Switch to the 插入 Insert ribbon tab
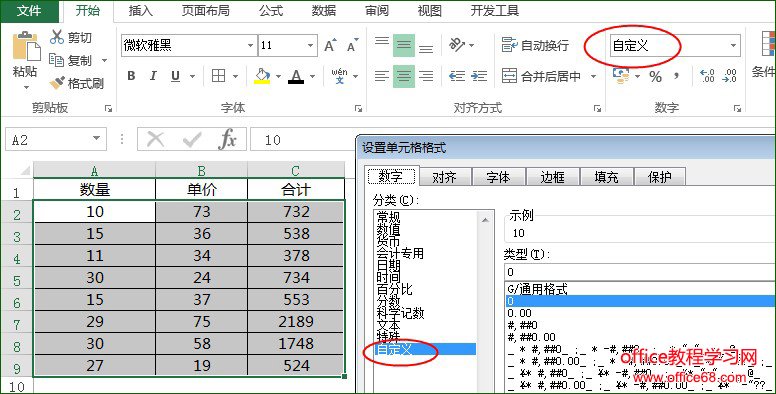776x394 pixels. coord(141,10)
